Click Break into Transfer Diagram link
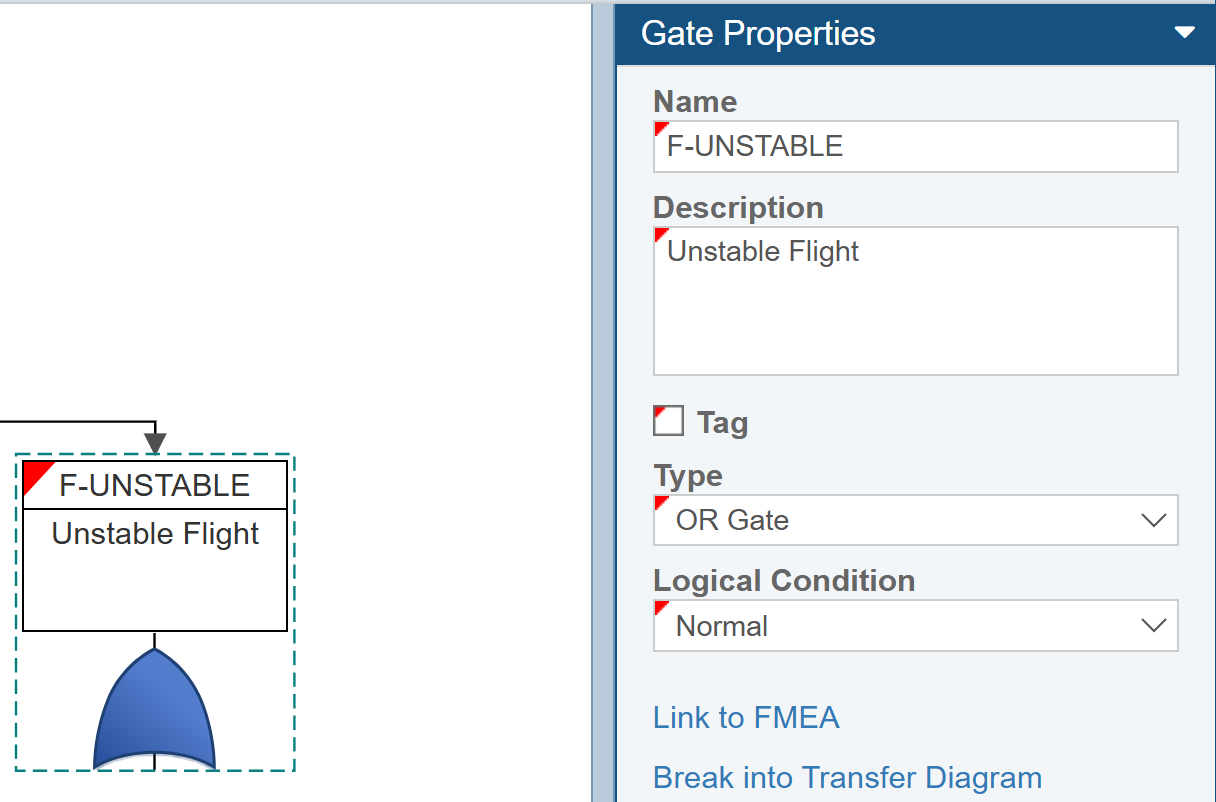The image size is (1216, 802). tap(847, 777)
